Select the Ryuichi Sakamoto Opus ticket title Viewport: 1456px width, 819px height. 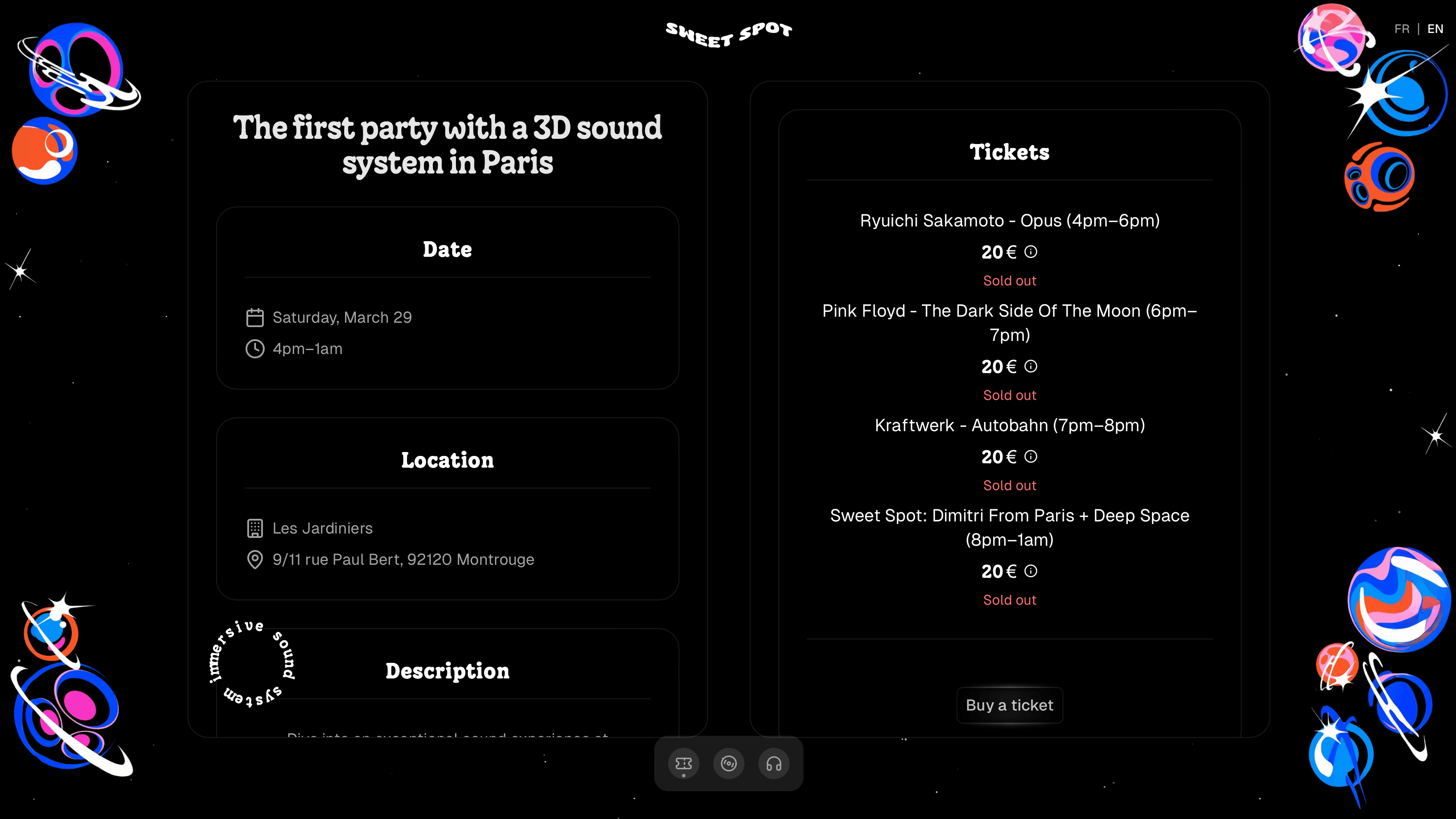[x=1010, y=220]
